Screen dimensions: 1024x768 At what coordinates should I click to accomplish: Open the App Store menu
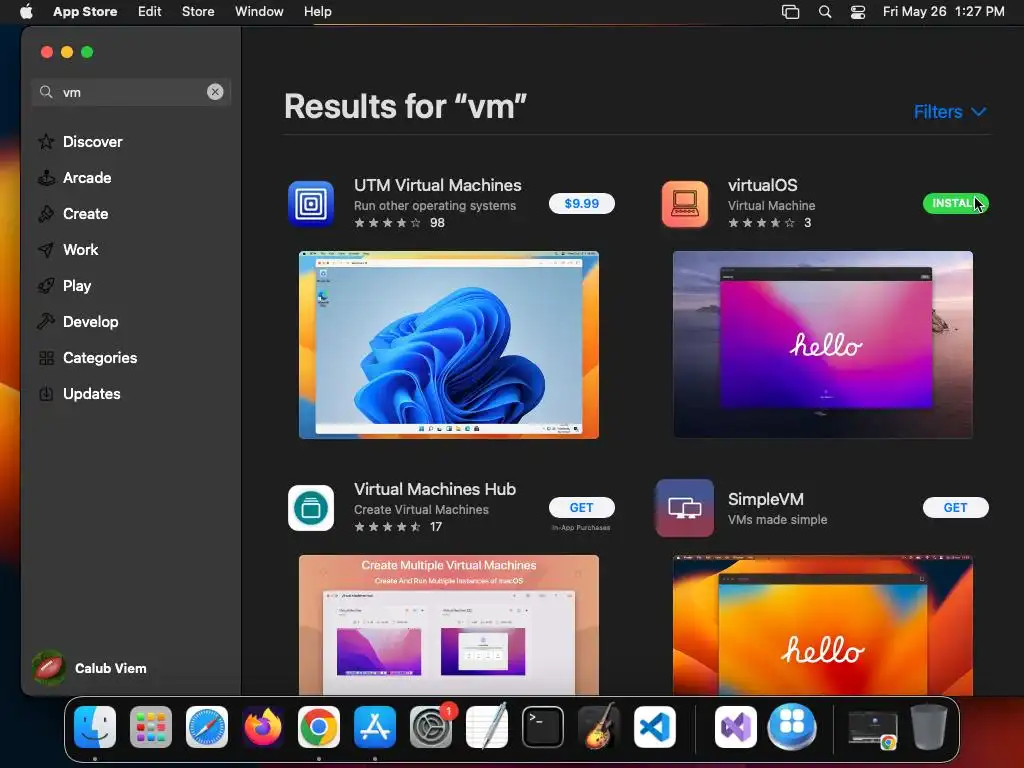(85, 12)
